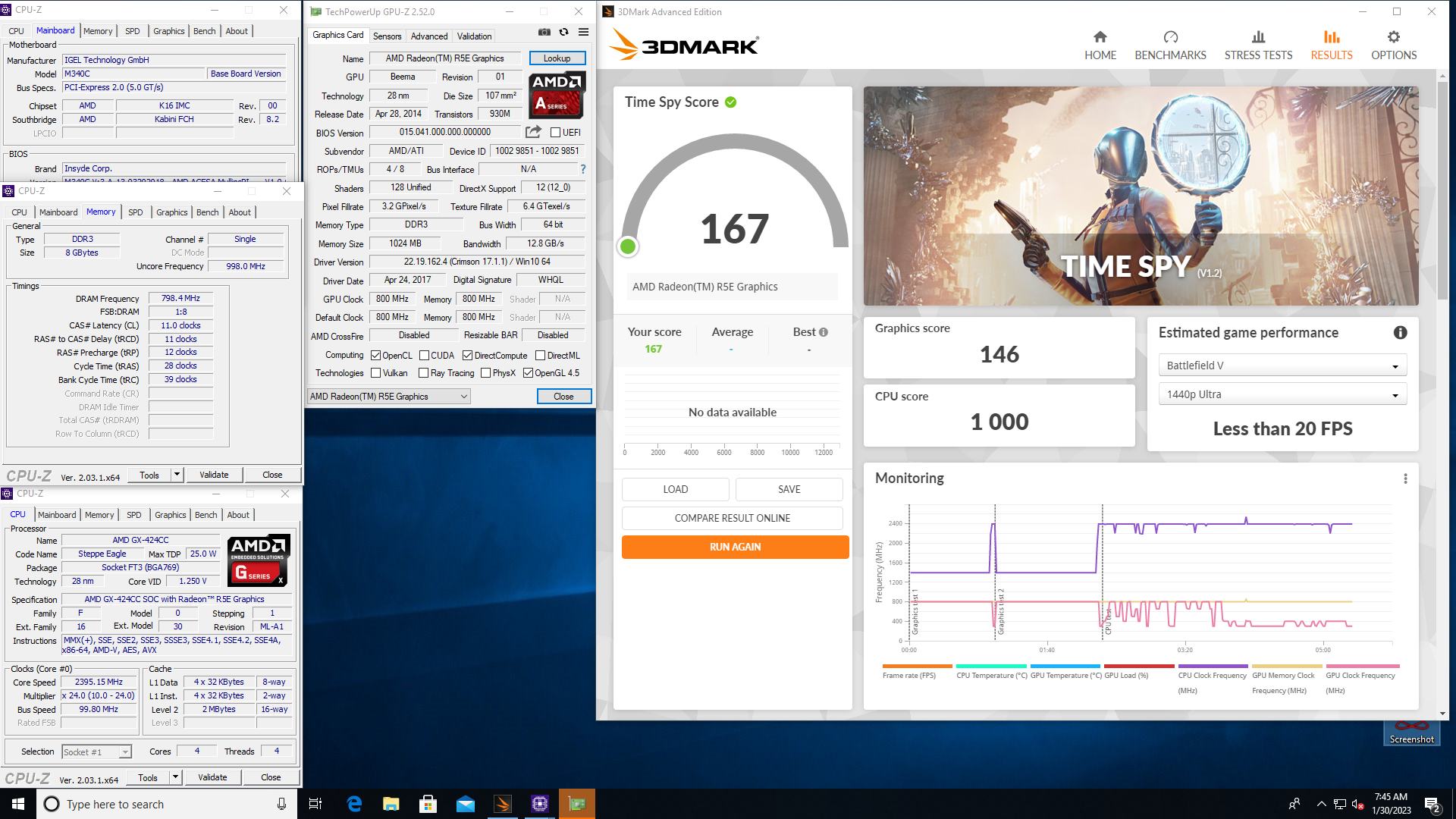Toggle UEFI checkbox in GPU-Z
This screenshot has width=1456, height=819.
click(555, 133)
